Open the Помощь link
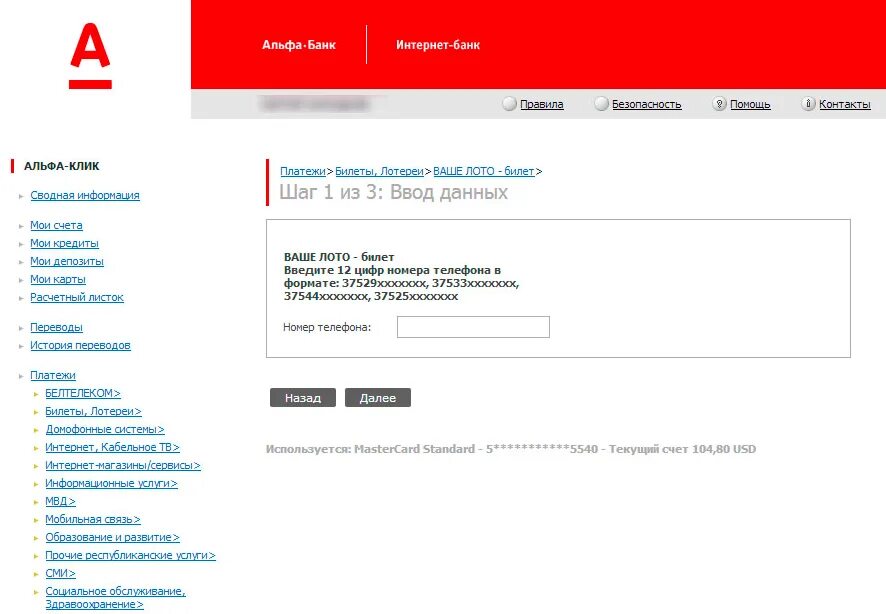Viewport: 886px width, 614px height. click(750, 104)
